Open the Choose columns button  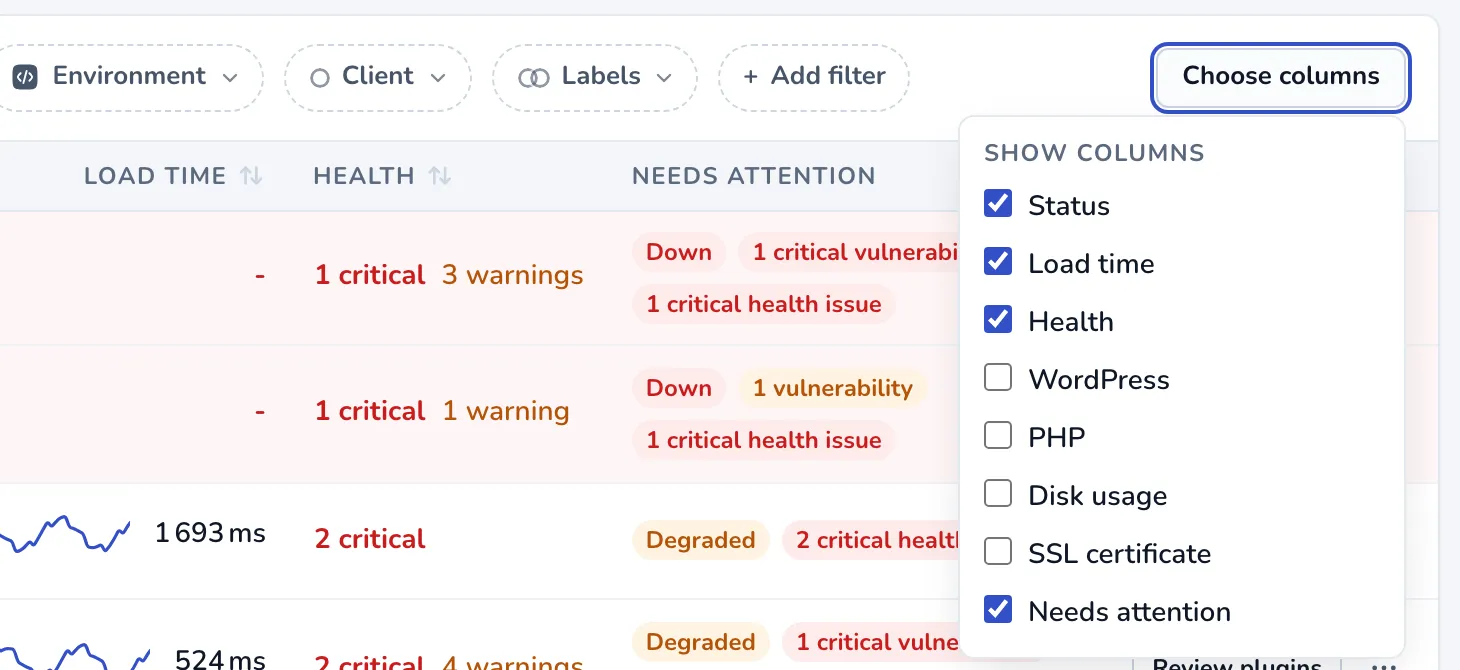[x=1280, y=76]
